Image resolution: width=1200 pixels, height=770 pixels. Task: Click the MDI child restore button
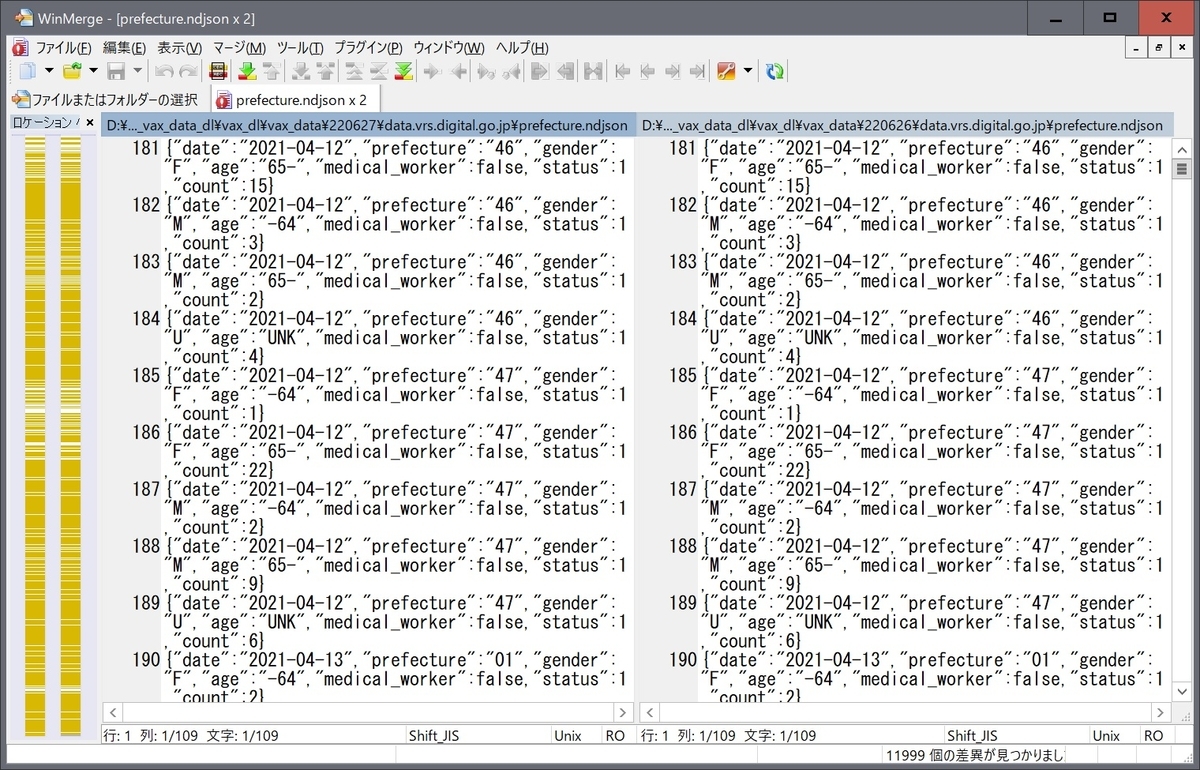tap(1159, 47)
